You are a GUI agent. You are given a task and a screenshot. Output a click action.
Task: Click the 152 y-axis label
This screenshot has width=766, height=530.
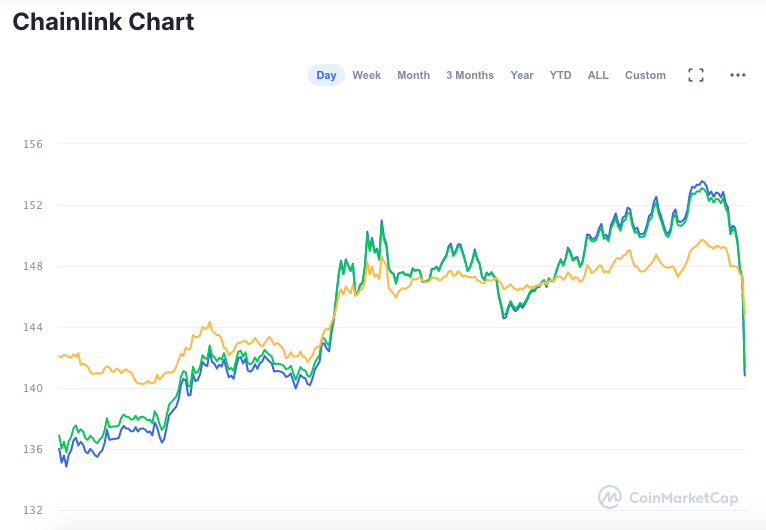(x=33, y=205)
